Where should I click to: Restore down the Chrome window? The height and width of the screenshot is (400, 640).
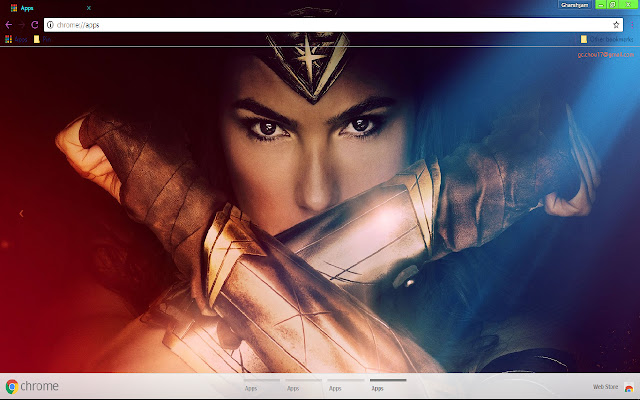point(613,4)
